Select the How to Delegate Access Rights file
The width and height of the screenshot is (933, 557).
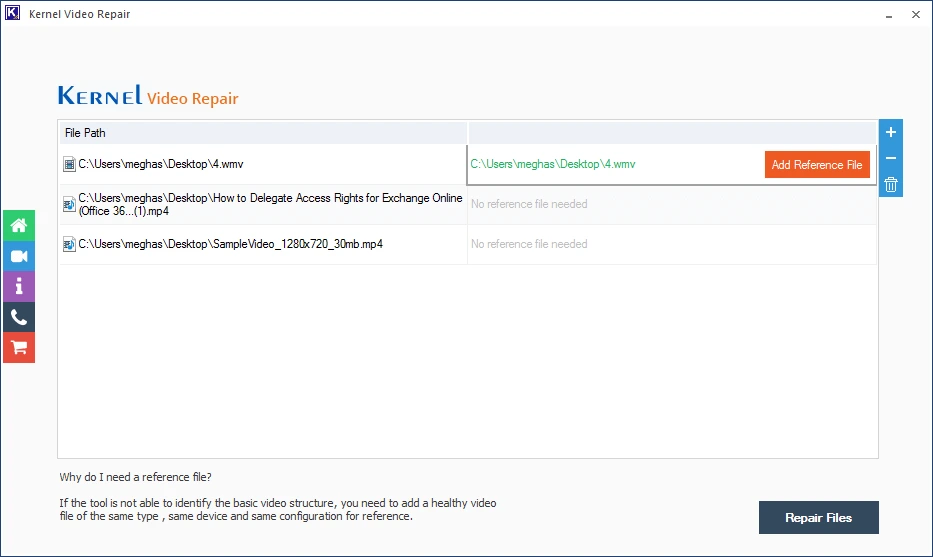point(270,204)
